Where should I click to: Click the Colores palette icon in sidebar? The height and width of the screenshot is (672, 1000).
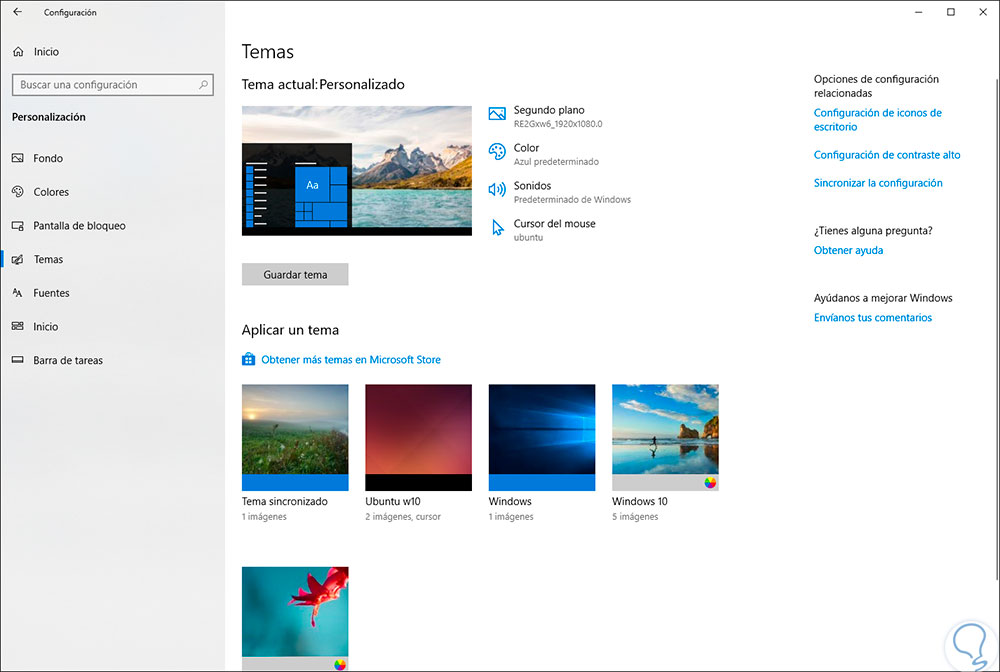18,192
